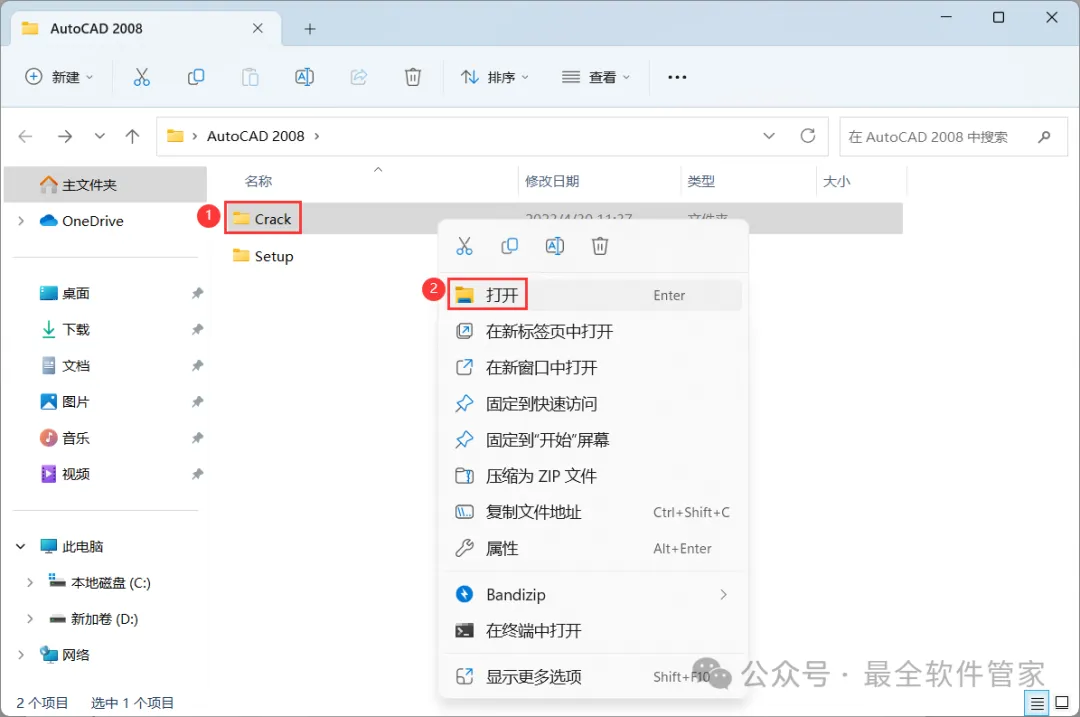Open the 排序 sort dropdown
Screen dimensions: 1080x717
(495, 77)
